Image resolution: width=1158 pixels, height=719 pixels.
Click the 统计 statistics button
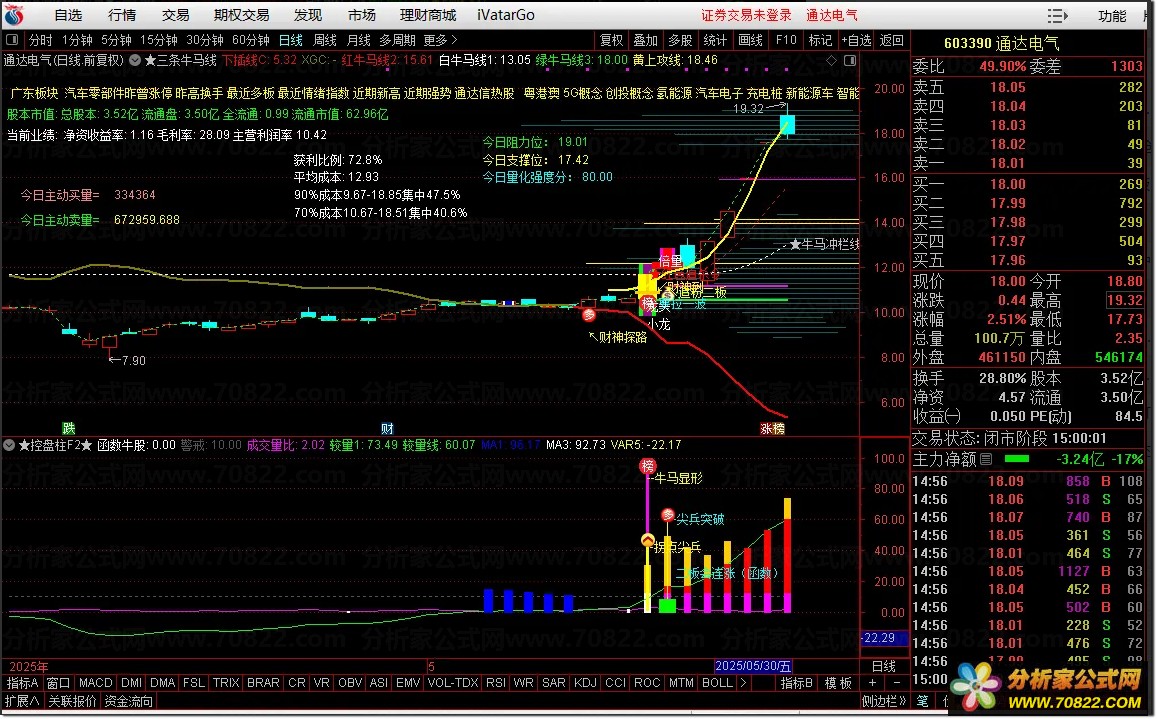pyautogui.click(x=715, y=40)
